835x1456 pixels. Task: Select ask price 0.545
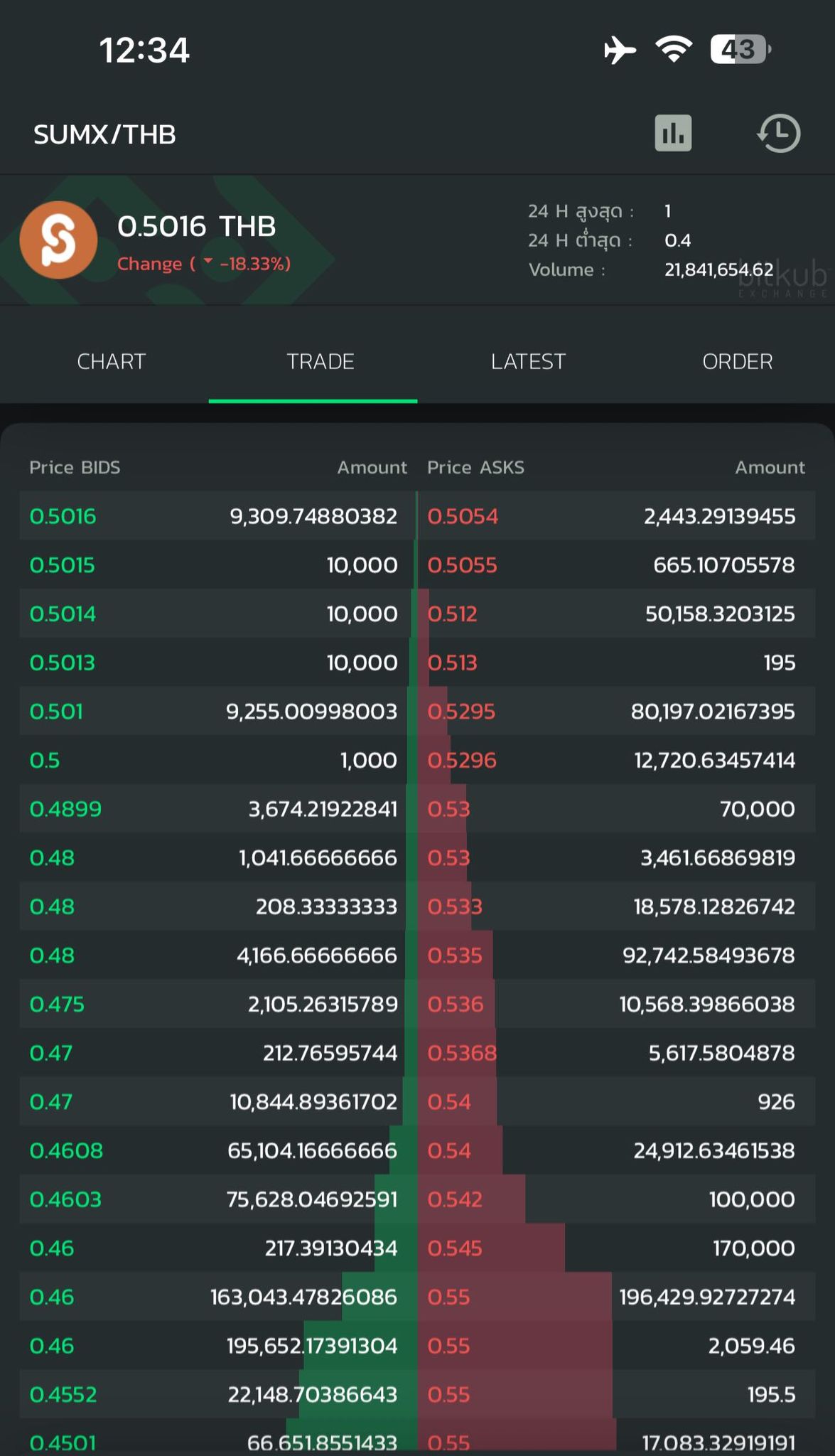point(455,1248)
